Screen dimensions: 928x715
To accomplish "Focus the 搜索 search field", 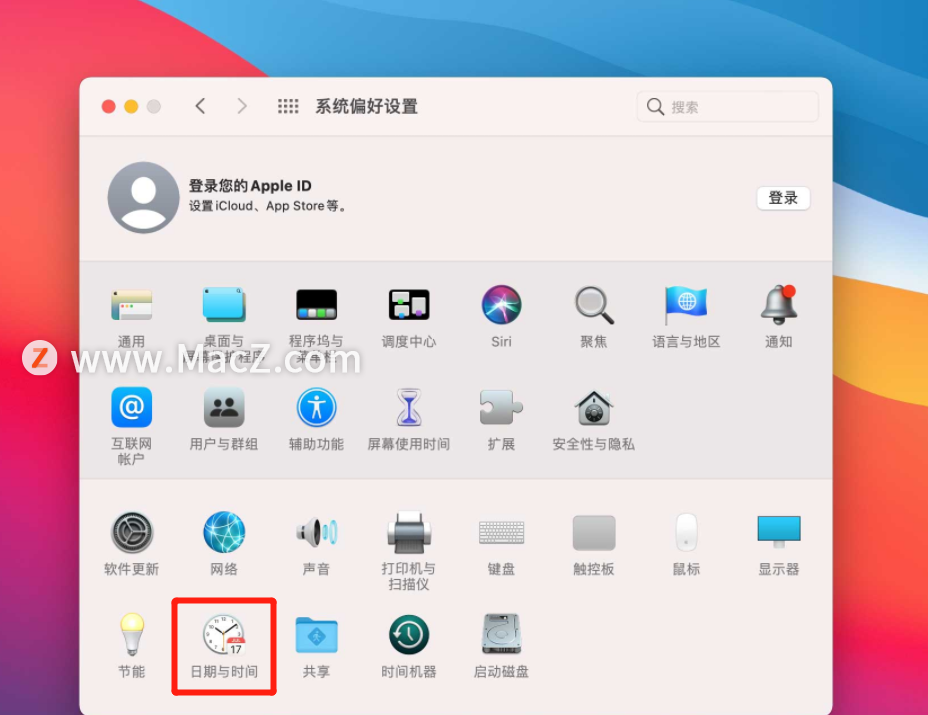I will [727, 107].
